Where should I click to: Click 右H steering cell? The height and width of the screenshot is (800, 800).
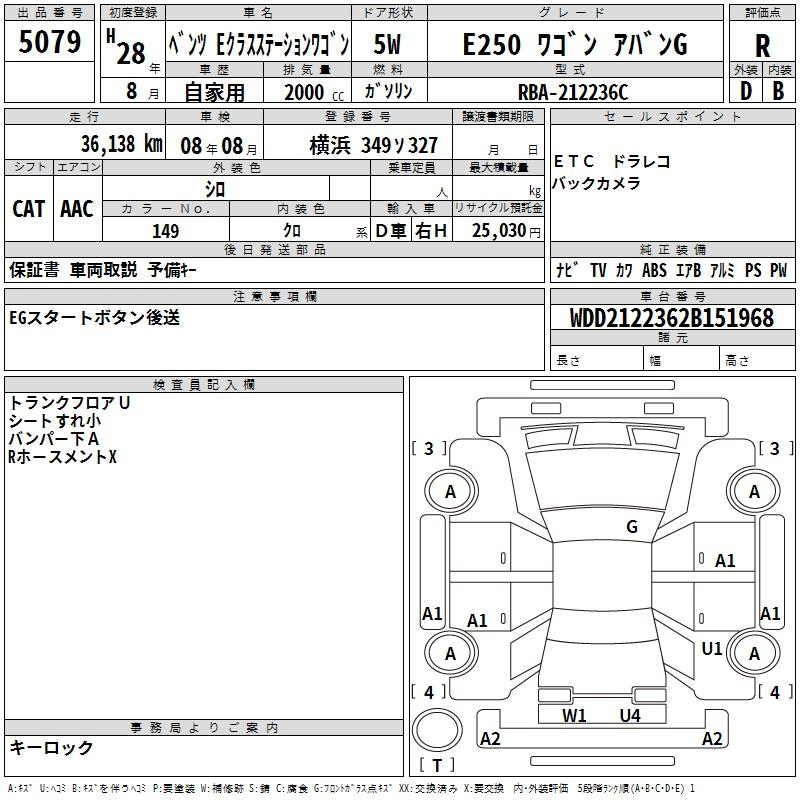click(x=431, y=231)
